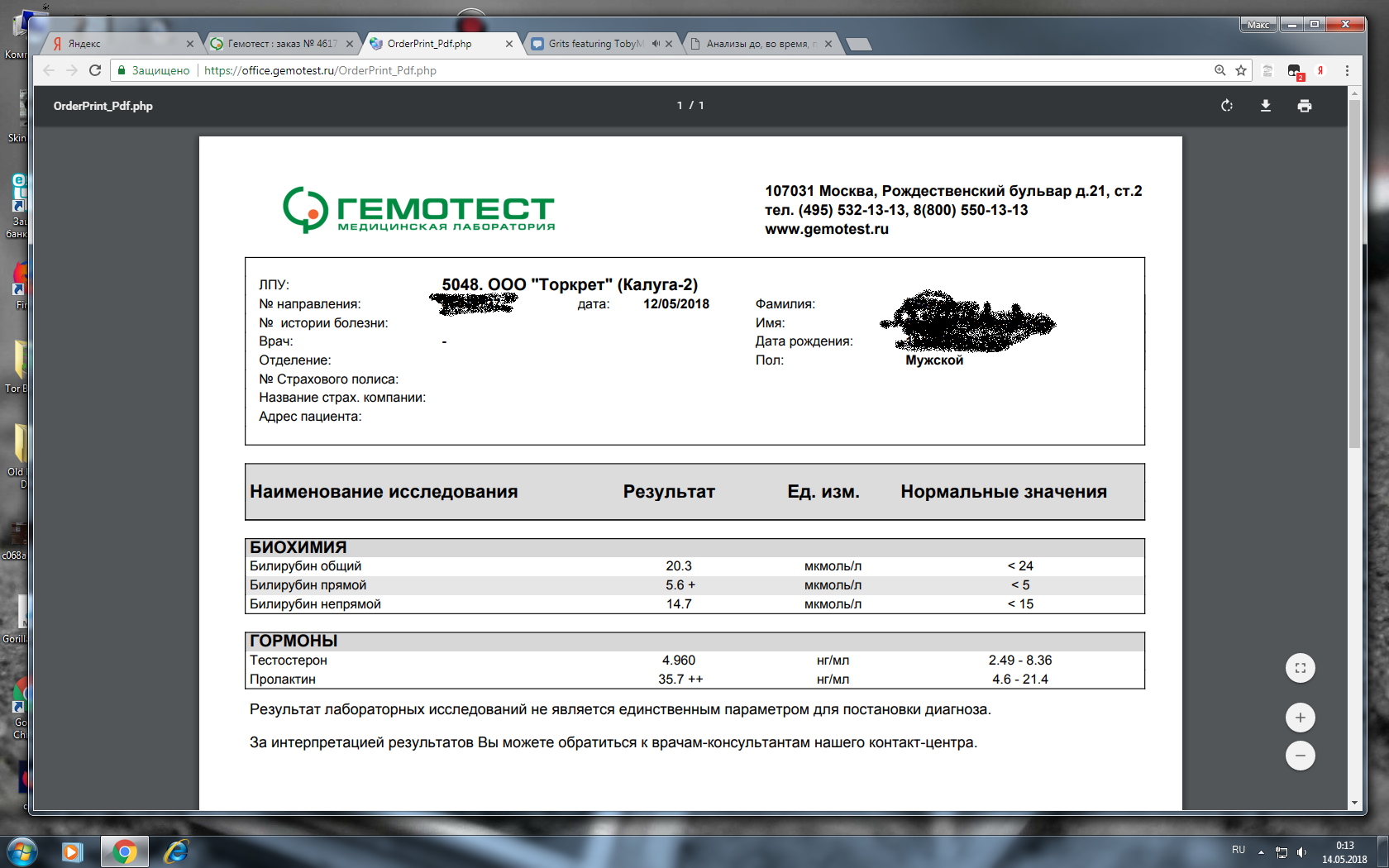Rotate the PDF document clockwise
1389x868 pixels.
(1227, 106)
